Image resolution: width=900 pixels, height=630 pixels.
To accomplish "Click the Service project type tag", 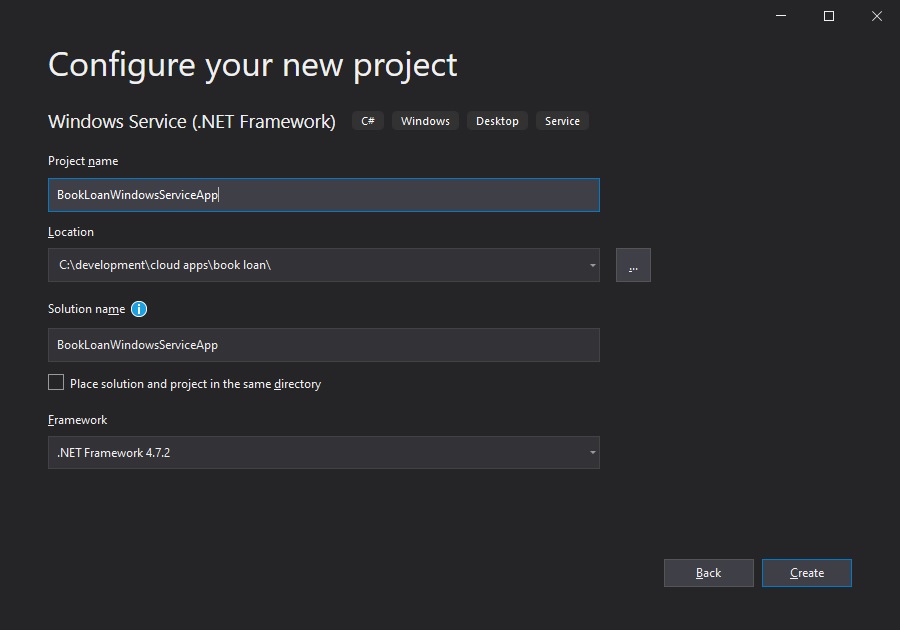I will pyautogui.click(x=562, y=121).
